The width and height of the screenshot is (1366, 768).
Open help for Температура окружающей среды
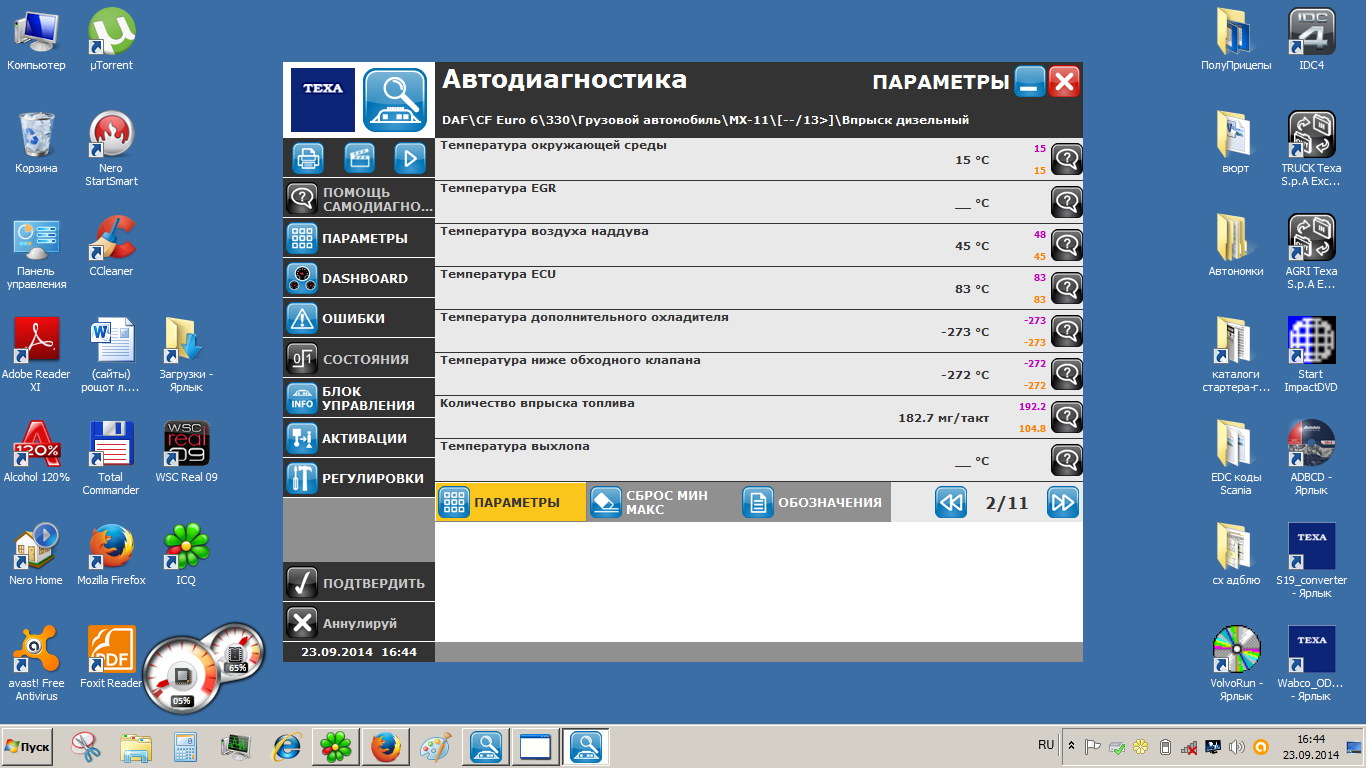coord(1067,159)
